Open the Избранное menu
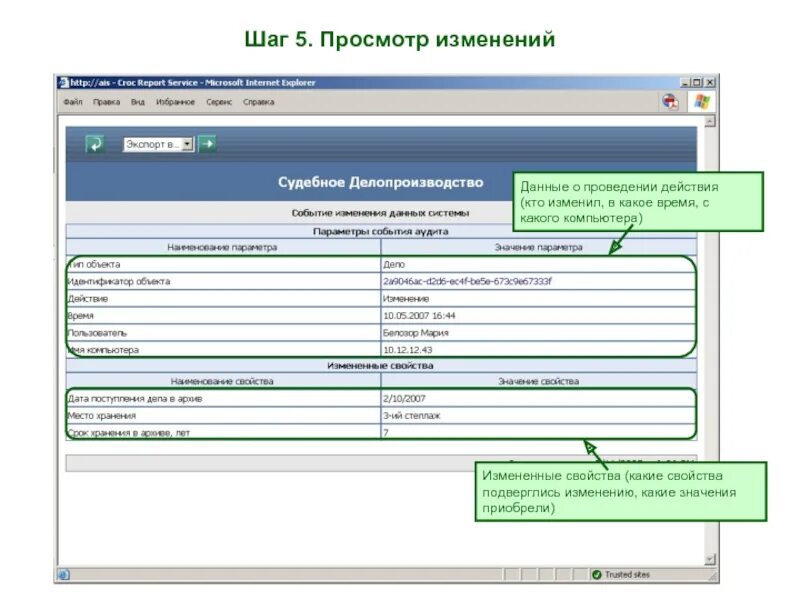Screen dimensions: 800x600 click(176, 102)
